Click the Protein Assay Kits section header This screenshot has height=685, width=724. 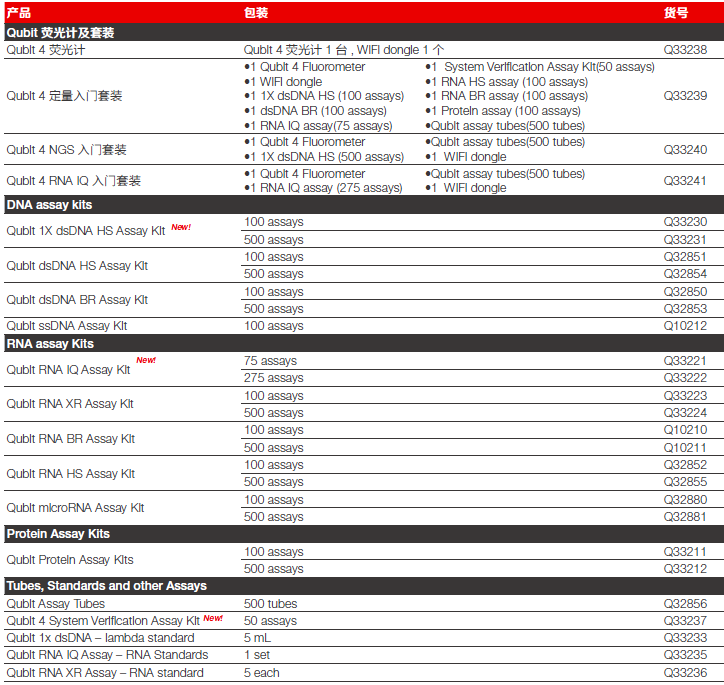[58, 534]
